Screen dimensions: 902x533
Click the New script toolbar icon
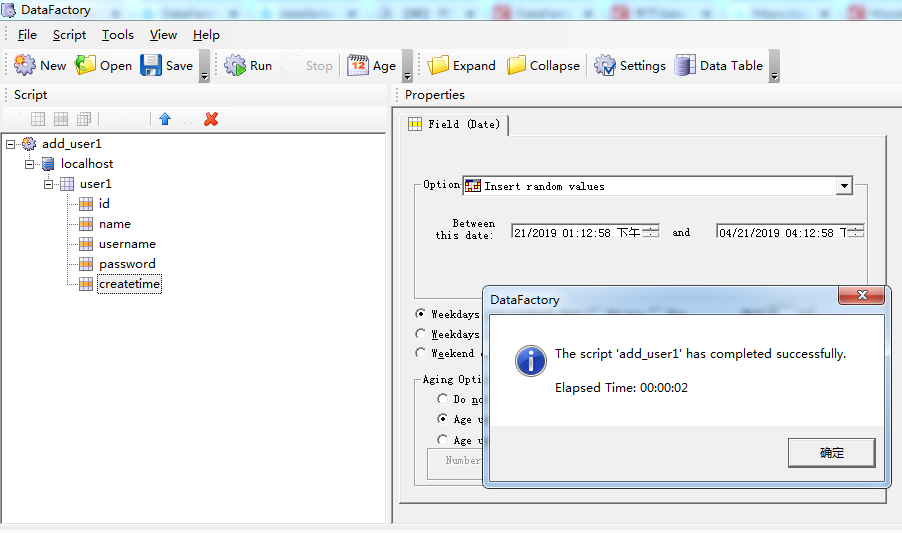click(25, 65)
